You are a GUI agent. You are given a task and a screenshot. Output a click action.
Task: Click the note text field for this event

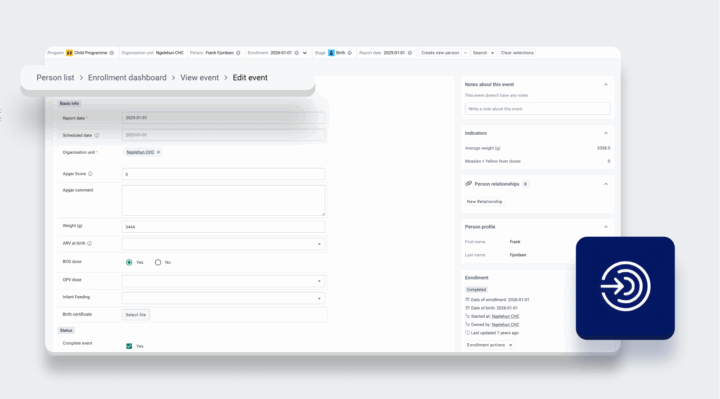(537, 109)
